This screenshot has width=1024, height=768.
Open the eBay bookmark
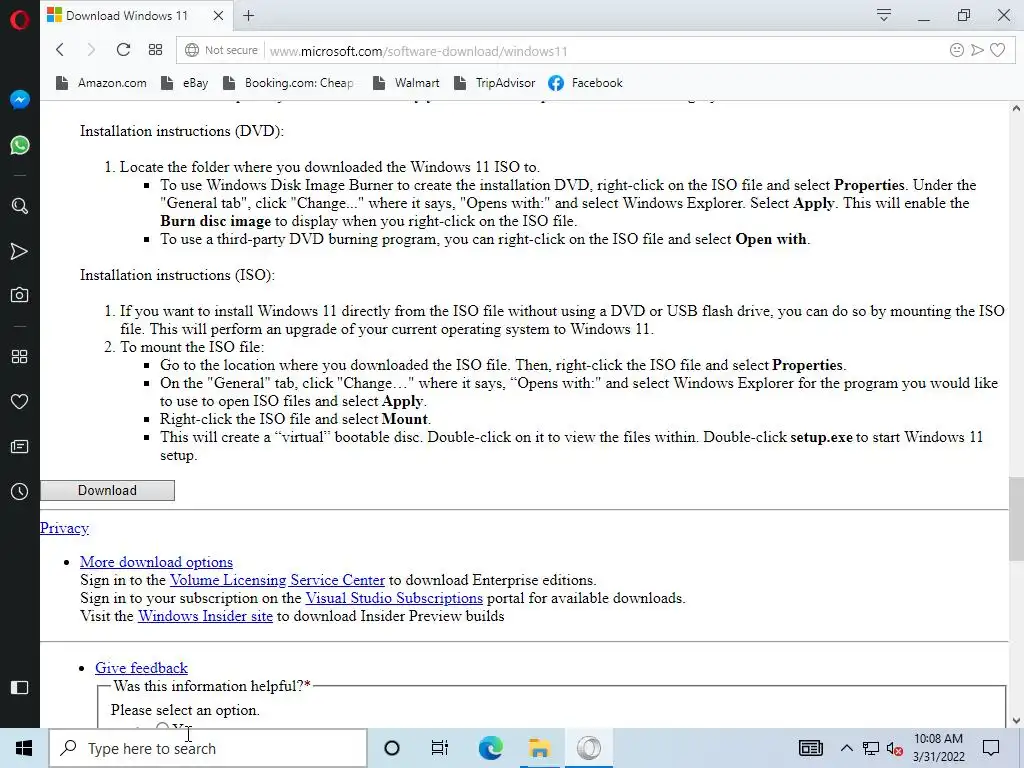coord(185,83)
